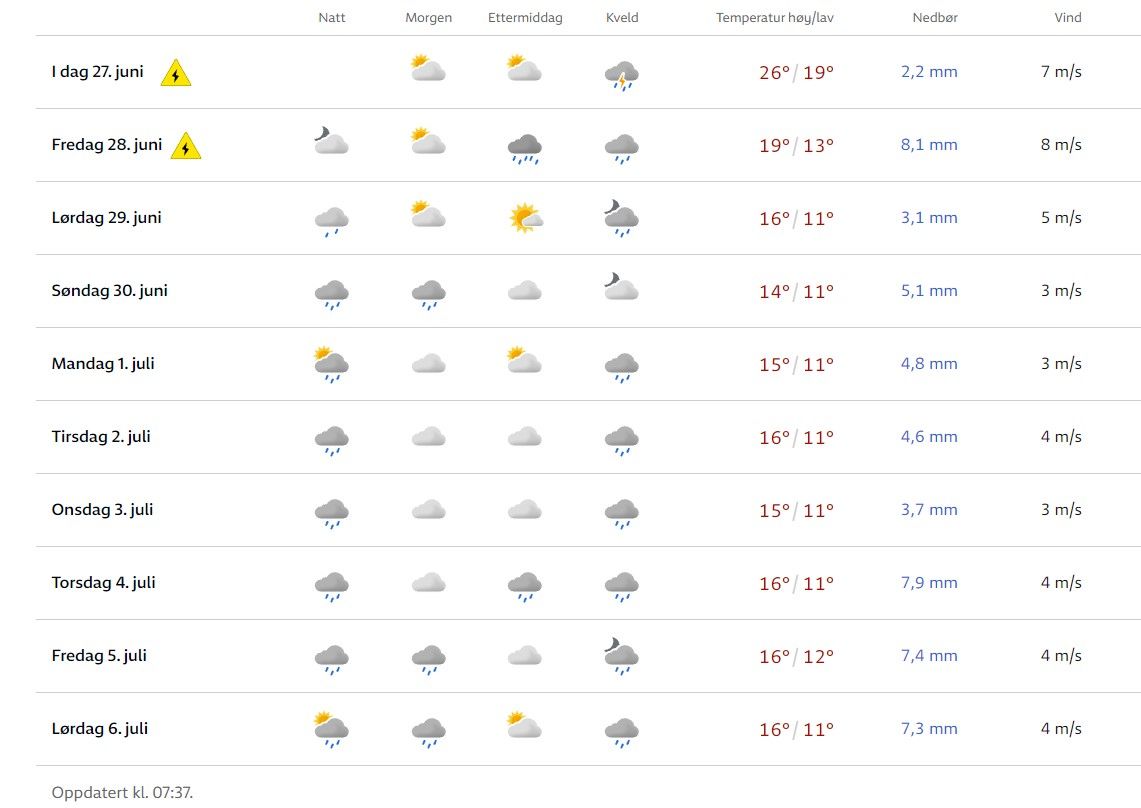Click Friday 28. juni yellow warning triangle
Screen dimensions: 1141x808
[x=186, y=147]
